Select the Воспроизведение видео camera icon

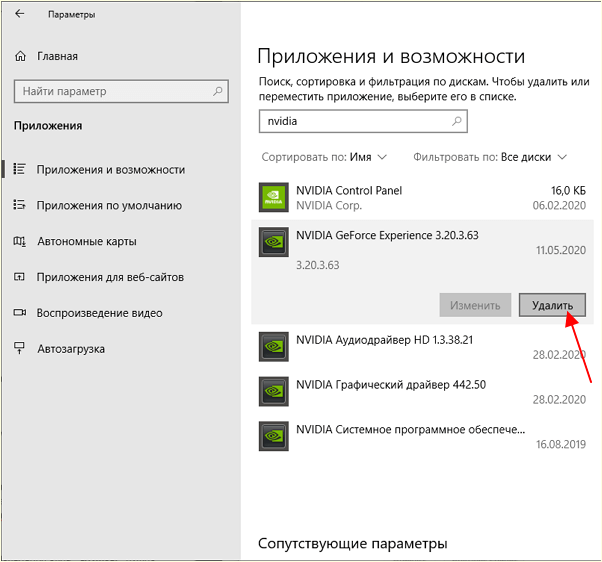[20, 312]
